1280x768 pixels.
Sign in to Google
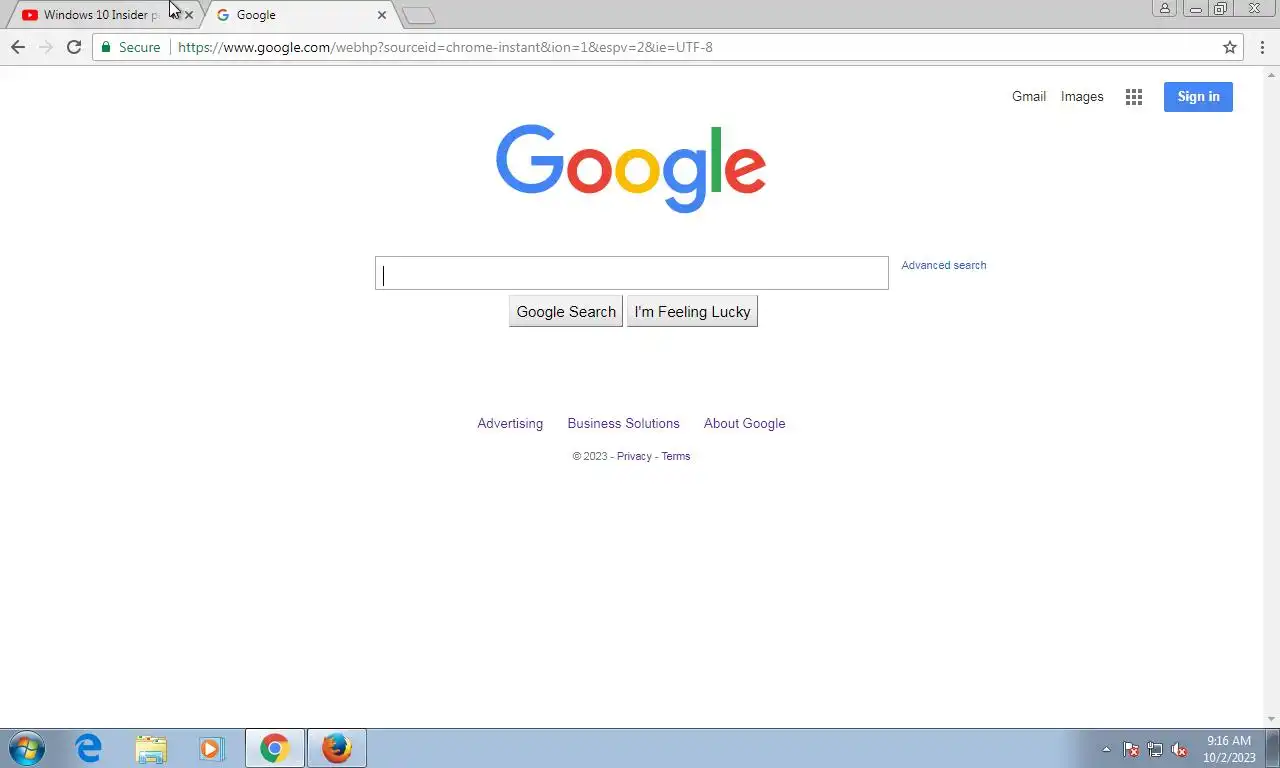(x=1198, y=97)
